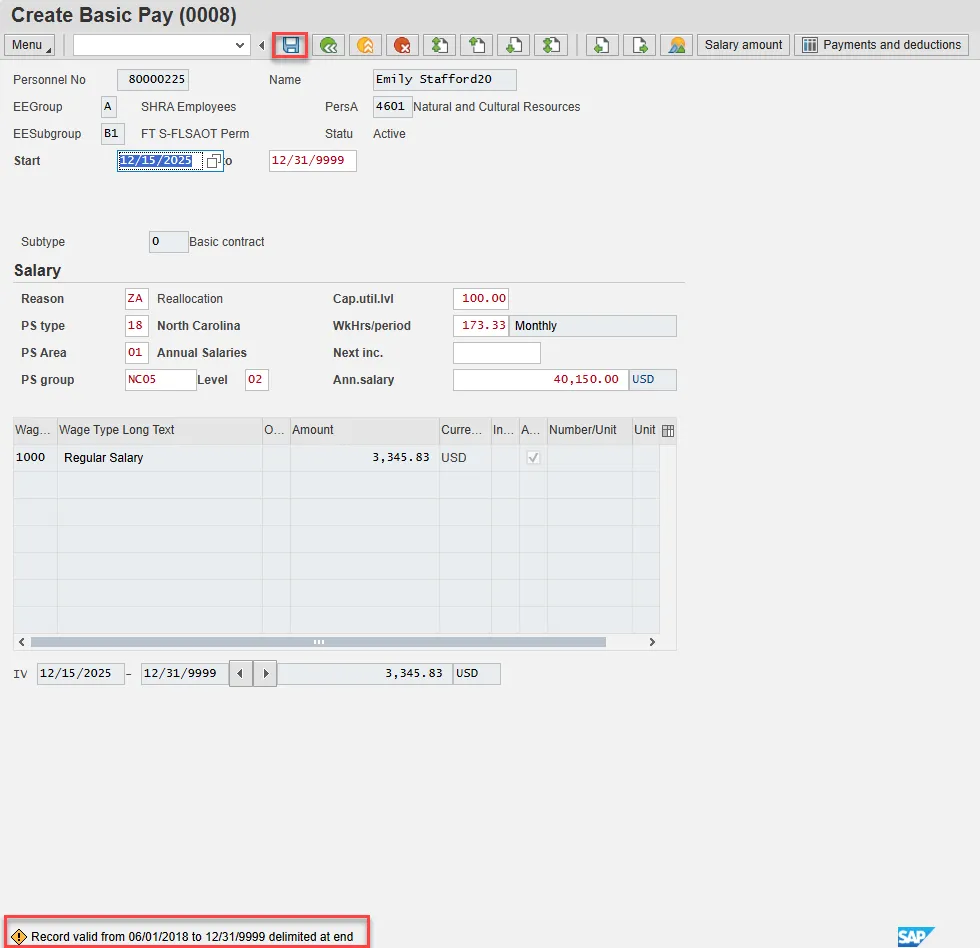This screenshot has height=948, width=980.
Task: Click the Save icon in toolbar
Action: click(x=291, y=45)
